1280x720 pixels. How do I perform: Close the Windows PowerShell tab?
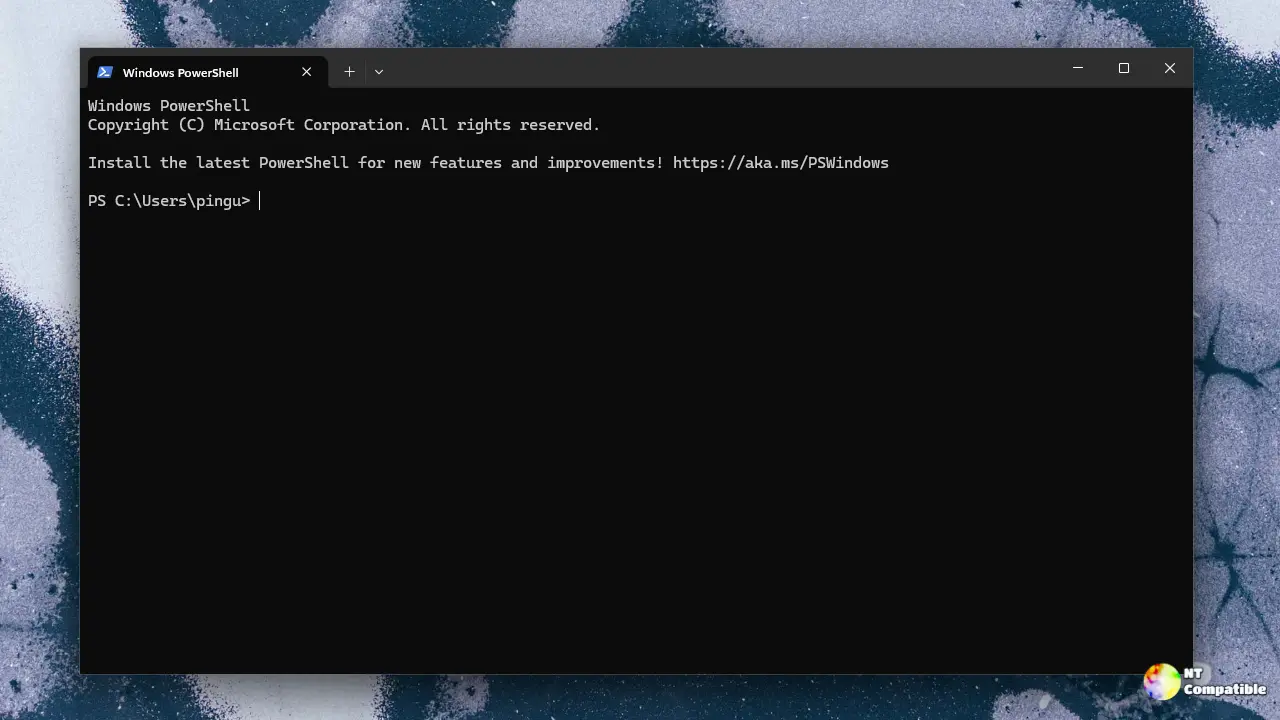tap(307, 72)
